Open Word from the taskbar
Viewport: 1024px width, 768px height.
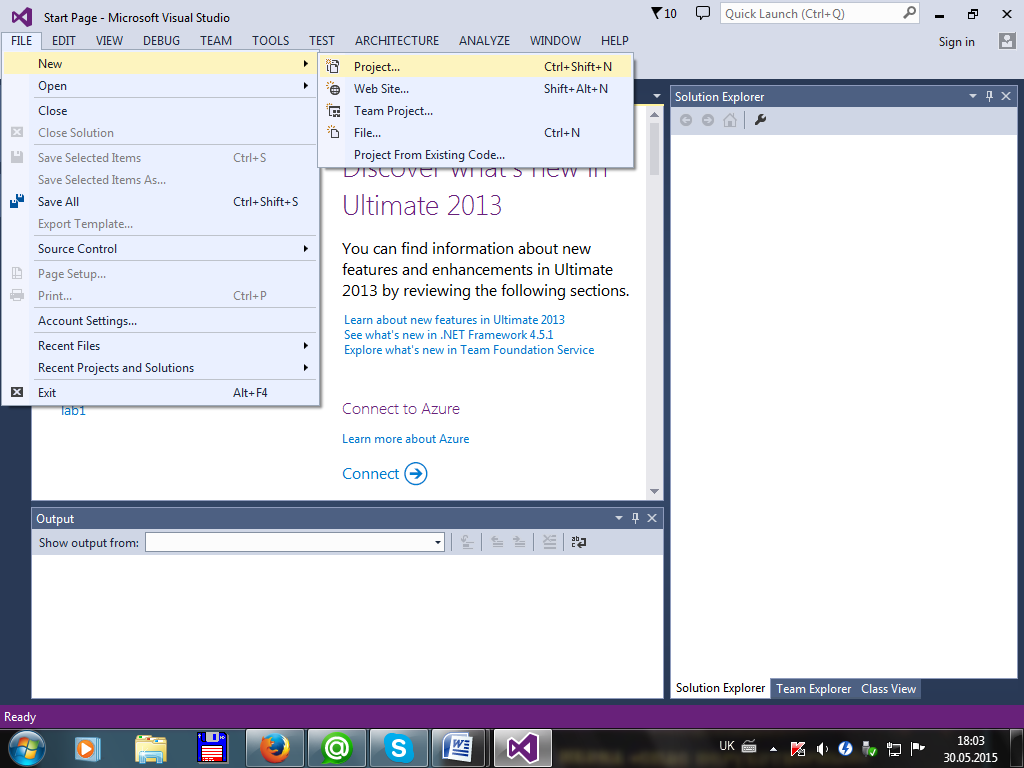460,748
